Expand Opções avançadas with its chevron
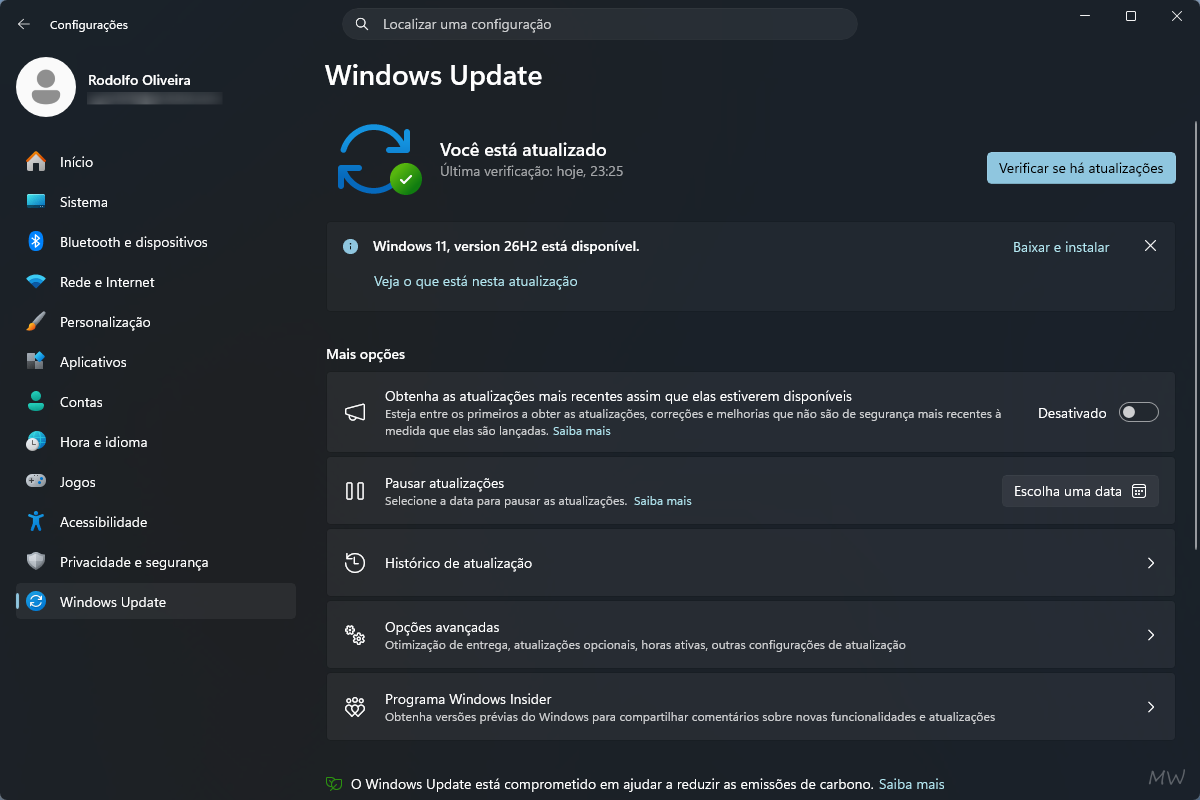This screenshot has height=800, width=1200. (x=1151, y=635)
